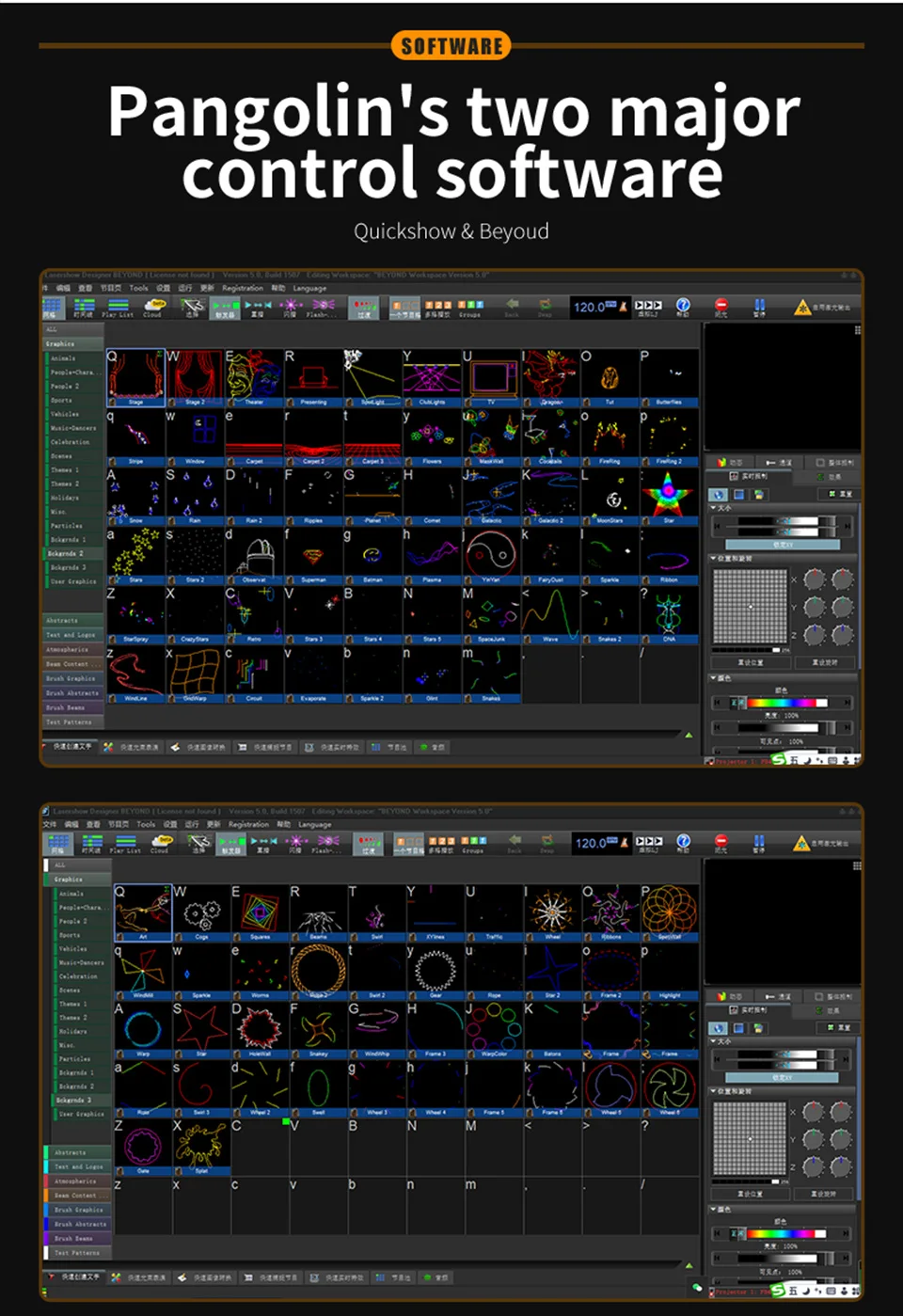
Task: Select the Celebration category in the lower window
Action: pyautogui.click(x=82, y=976)
